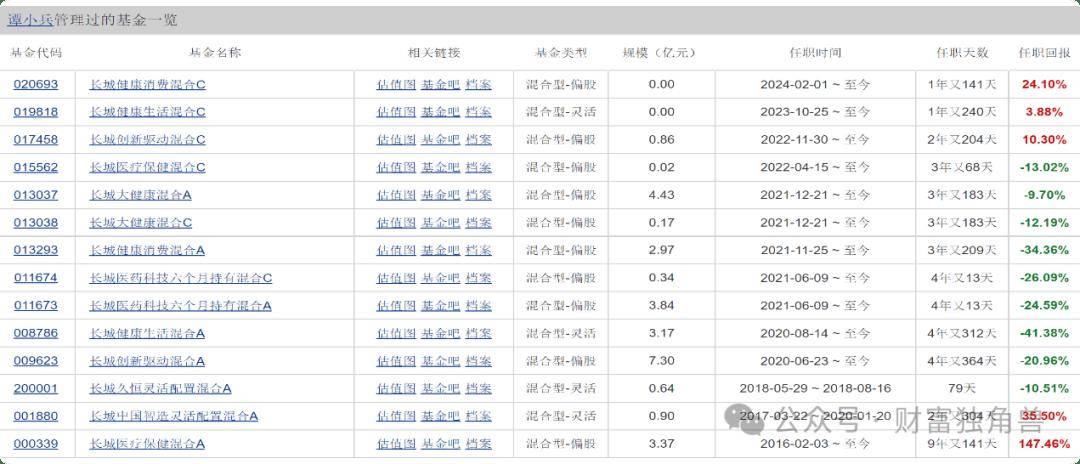Open fund 长城大健康混合C
The width and height of the screenshot is (1080, 464).
tap(141, 223)
